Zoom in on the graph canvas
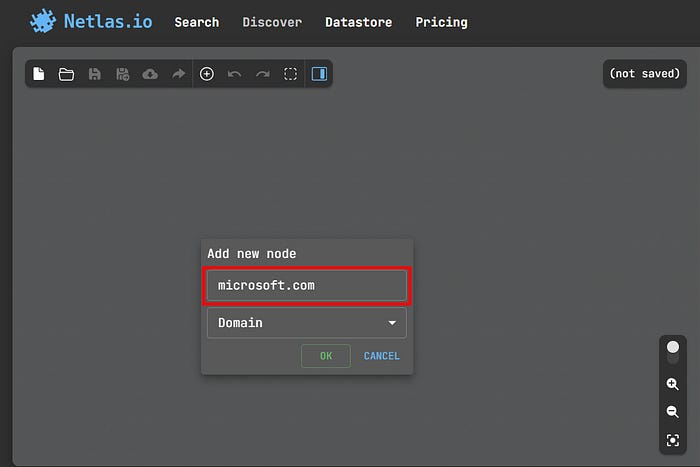This screenshot has height=467, width=700. [673, 384]
